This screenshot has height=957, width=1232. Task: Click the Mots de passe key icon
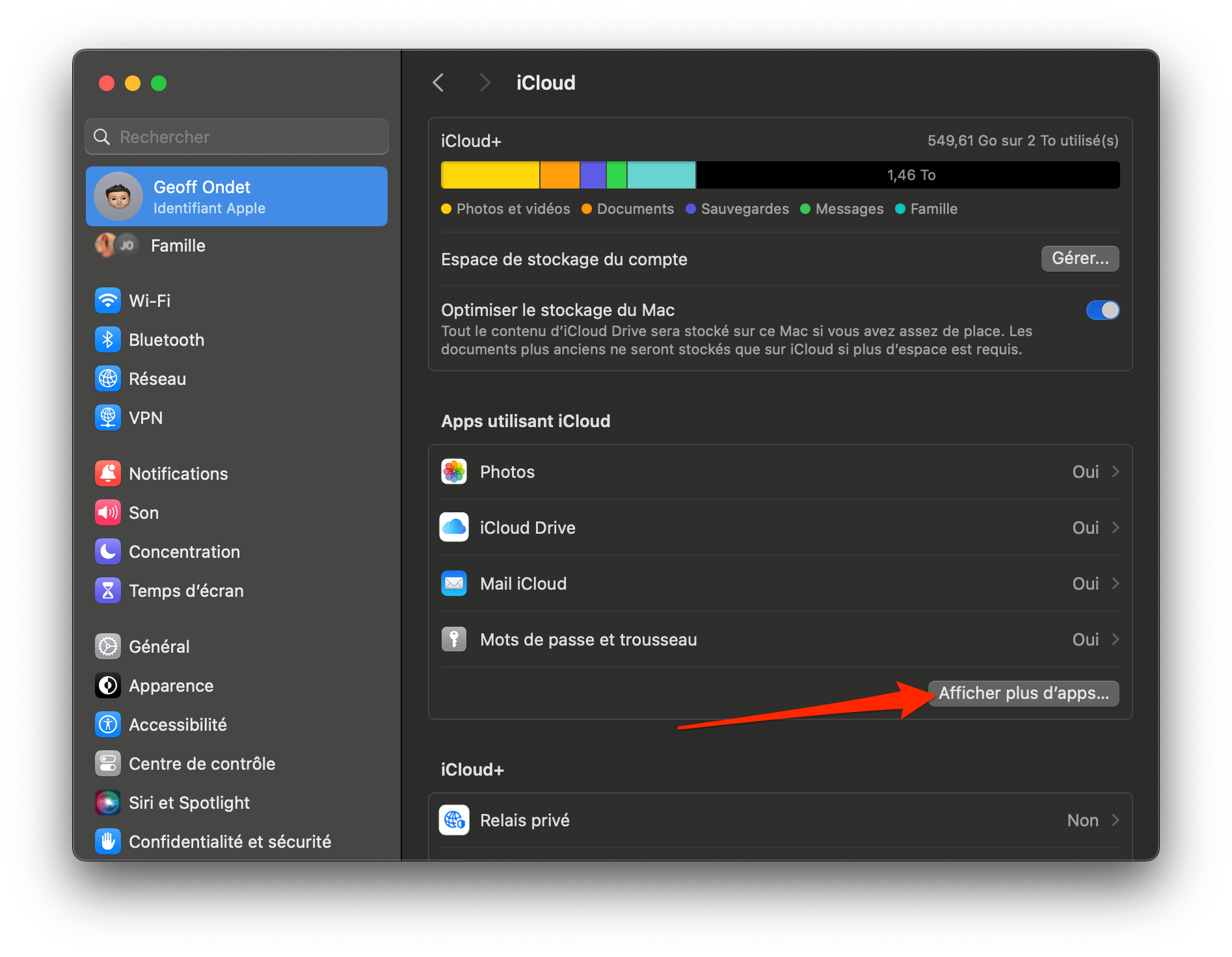point(454,639)
